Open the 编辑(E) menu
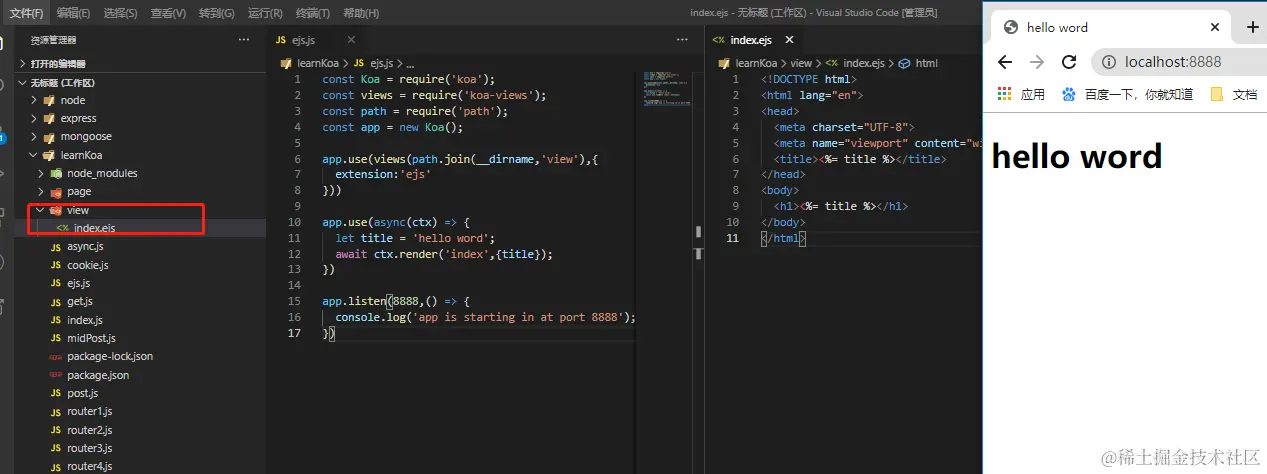 tap(73, 13)
